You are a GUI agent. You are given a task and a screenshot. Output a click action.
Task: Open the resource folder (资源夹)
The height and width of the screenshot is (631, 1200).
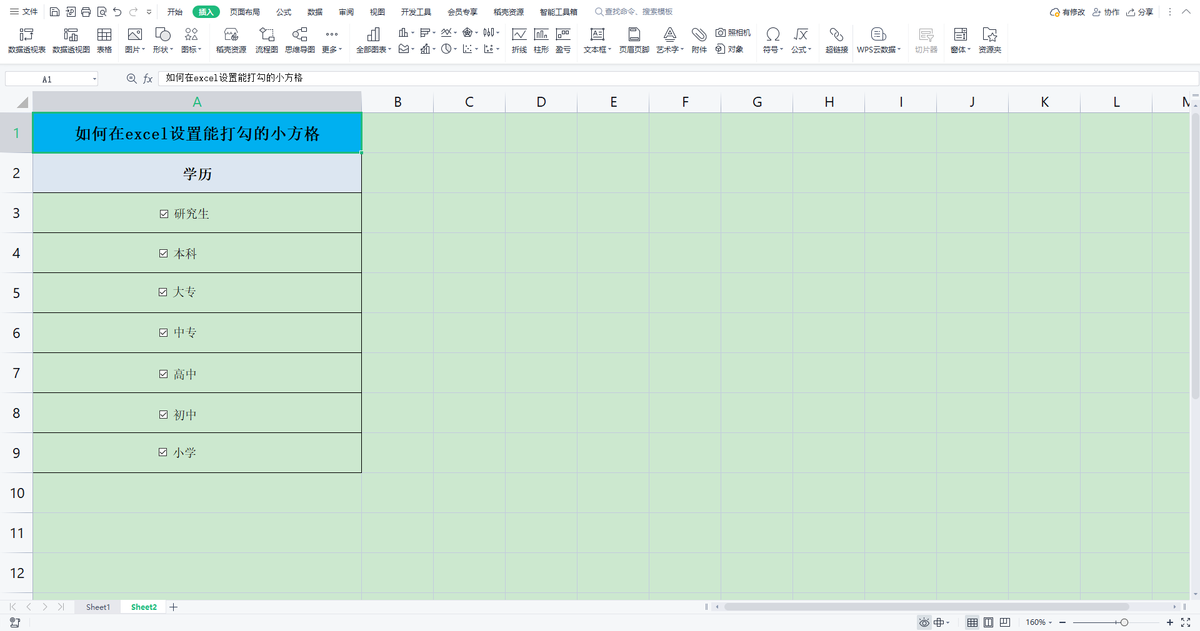989,40
